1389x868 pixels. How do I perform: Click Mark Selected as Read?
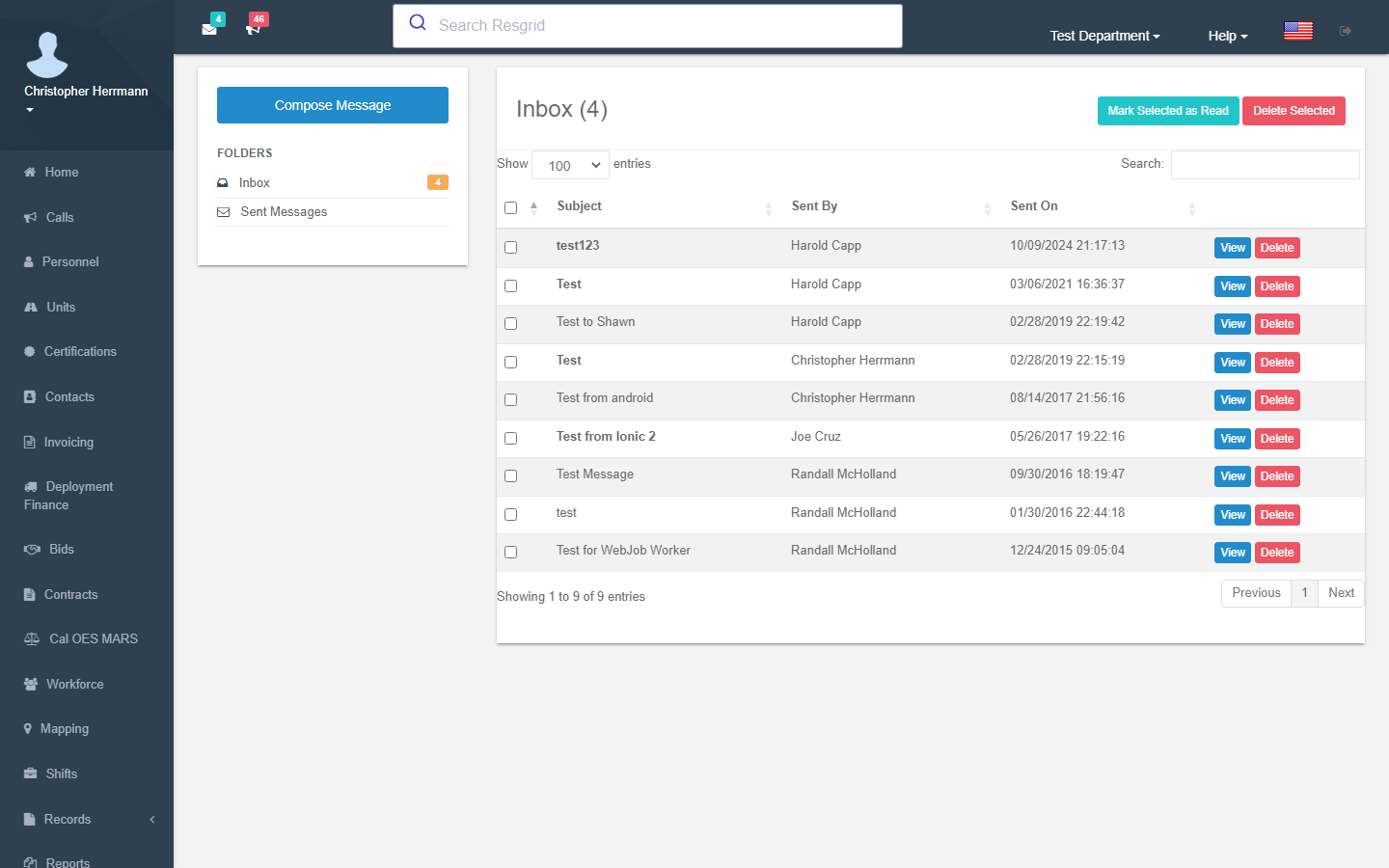click(1168, 111)
